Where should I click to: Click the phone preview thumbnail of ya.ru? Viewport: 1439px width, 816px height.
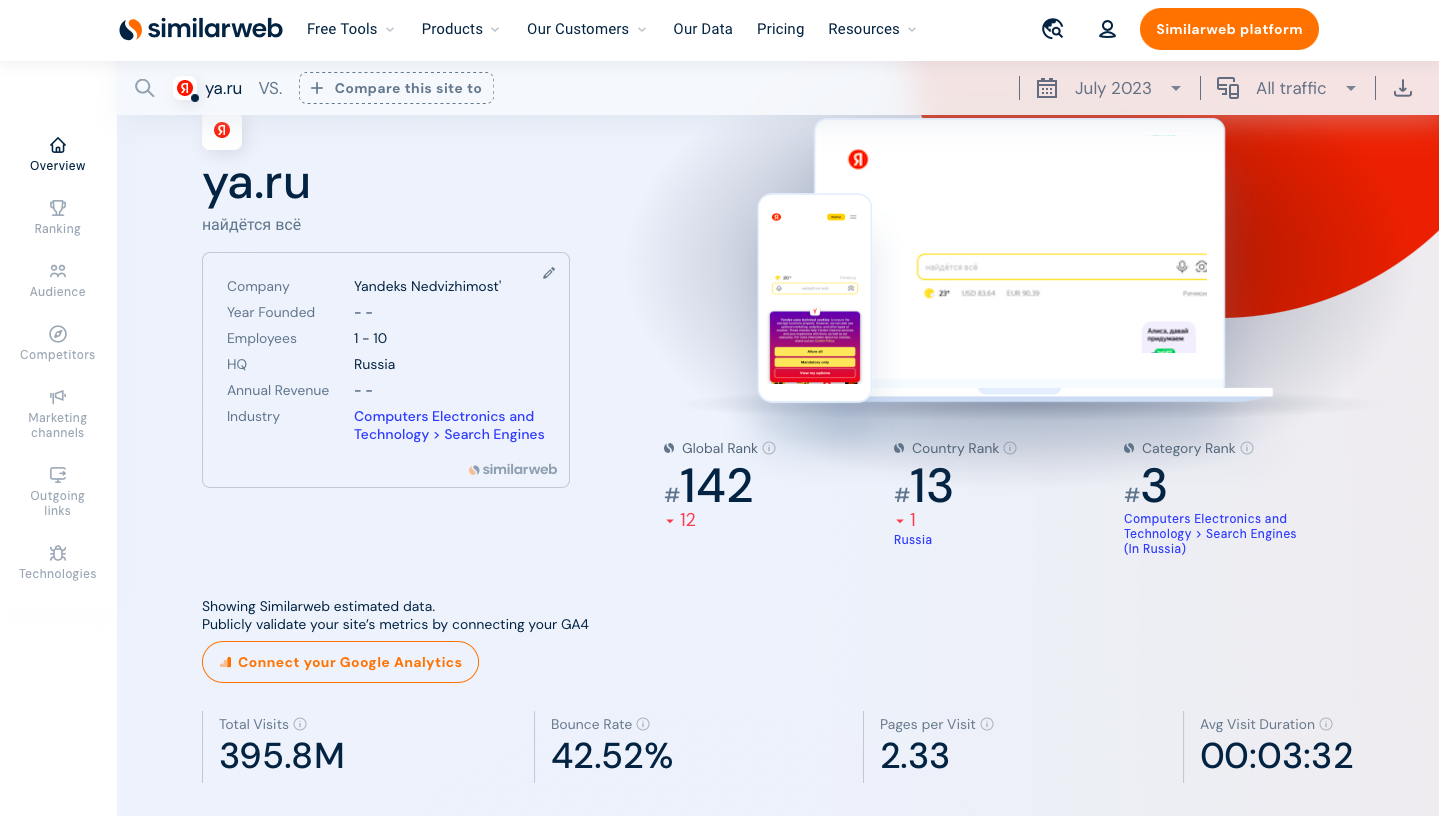(x=814, y=298)
